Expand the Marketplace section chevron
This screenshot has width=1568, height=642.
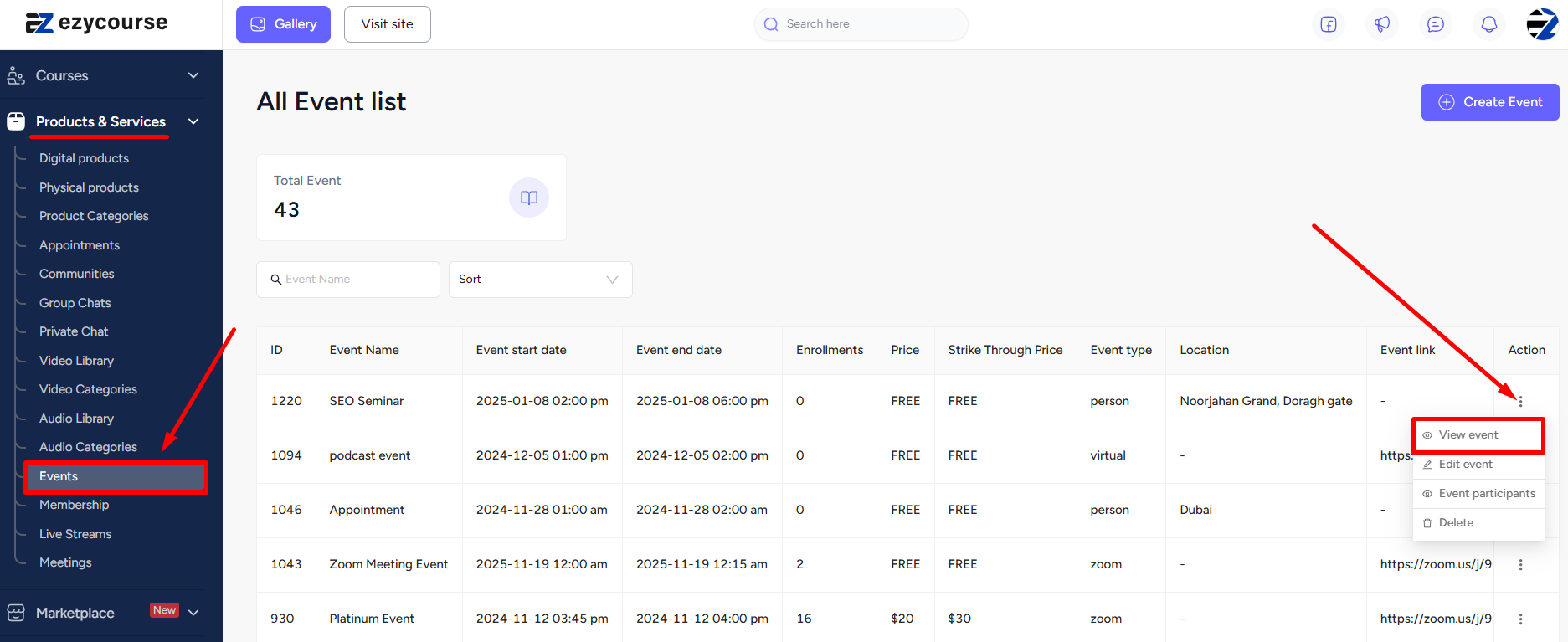[193, 613]
